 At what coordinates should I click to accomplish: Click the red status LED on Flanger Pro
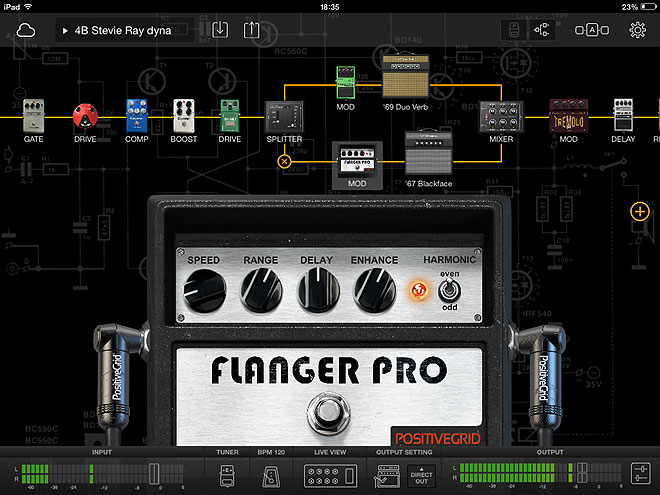pos(419,290)
